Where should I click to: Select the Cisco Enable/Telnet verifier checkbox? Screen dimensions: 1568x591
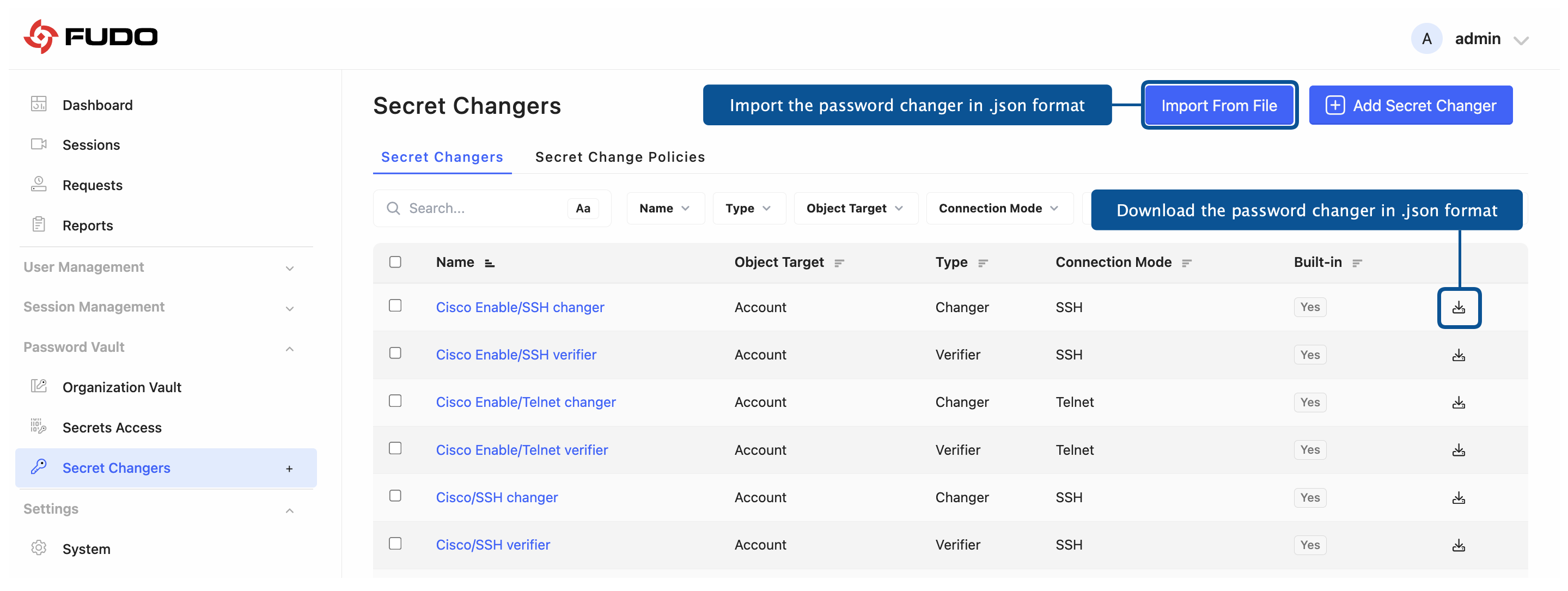pos(395,448)
